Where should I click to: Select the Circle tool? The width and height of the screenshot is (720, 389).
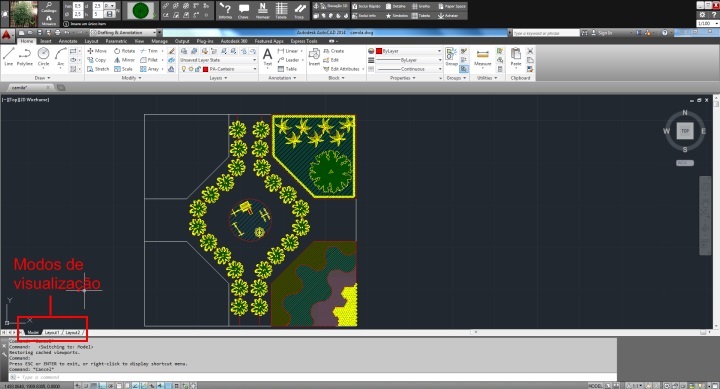click(x=44, y=57)
